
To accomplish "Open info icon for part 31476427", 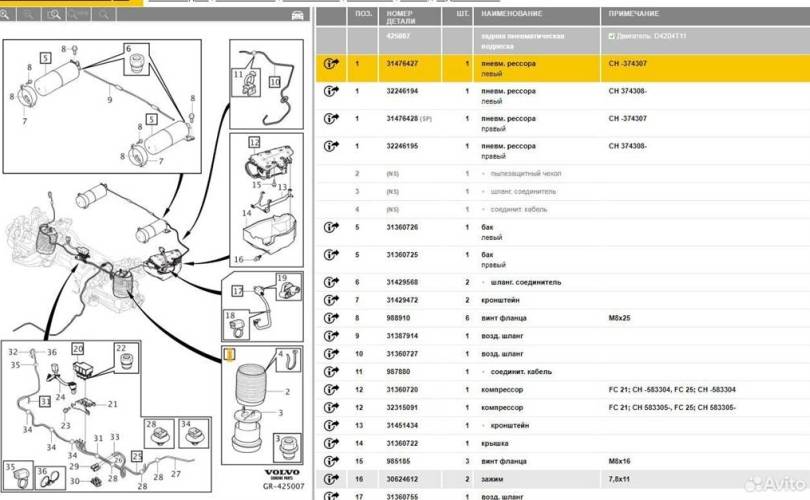I will 331,64.
